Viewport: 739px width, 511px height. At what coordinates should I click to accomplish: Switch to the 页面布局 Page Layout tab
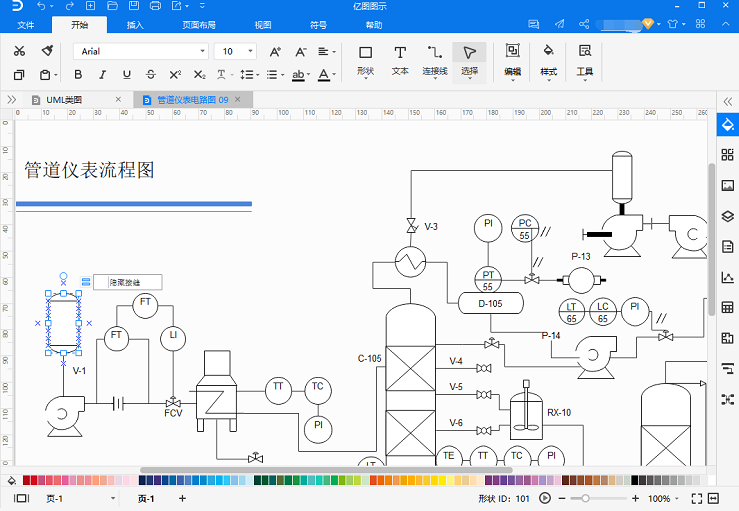coord(199,25)
